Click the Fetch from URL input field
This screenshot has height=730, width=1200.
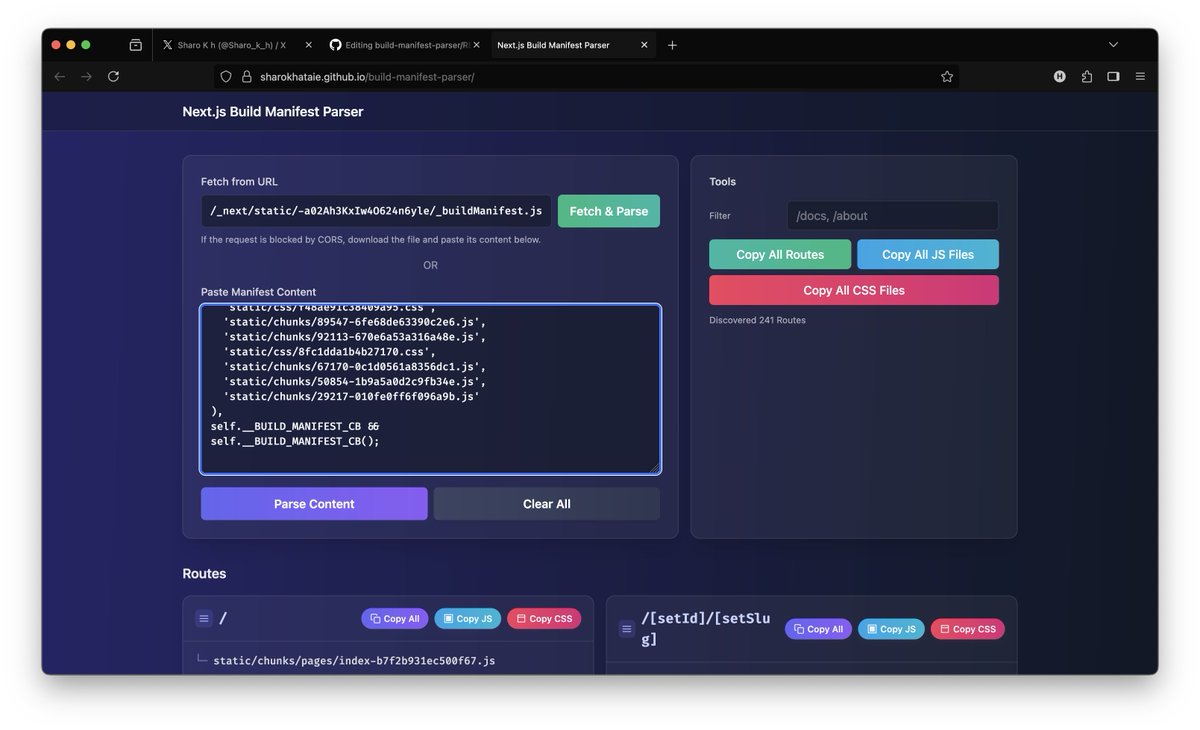pyautogui.click(x=376, y=211)
